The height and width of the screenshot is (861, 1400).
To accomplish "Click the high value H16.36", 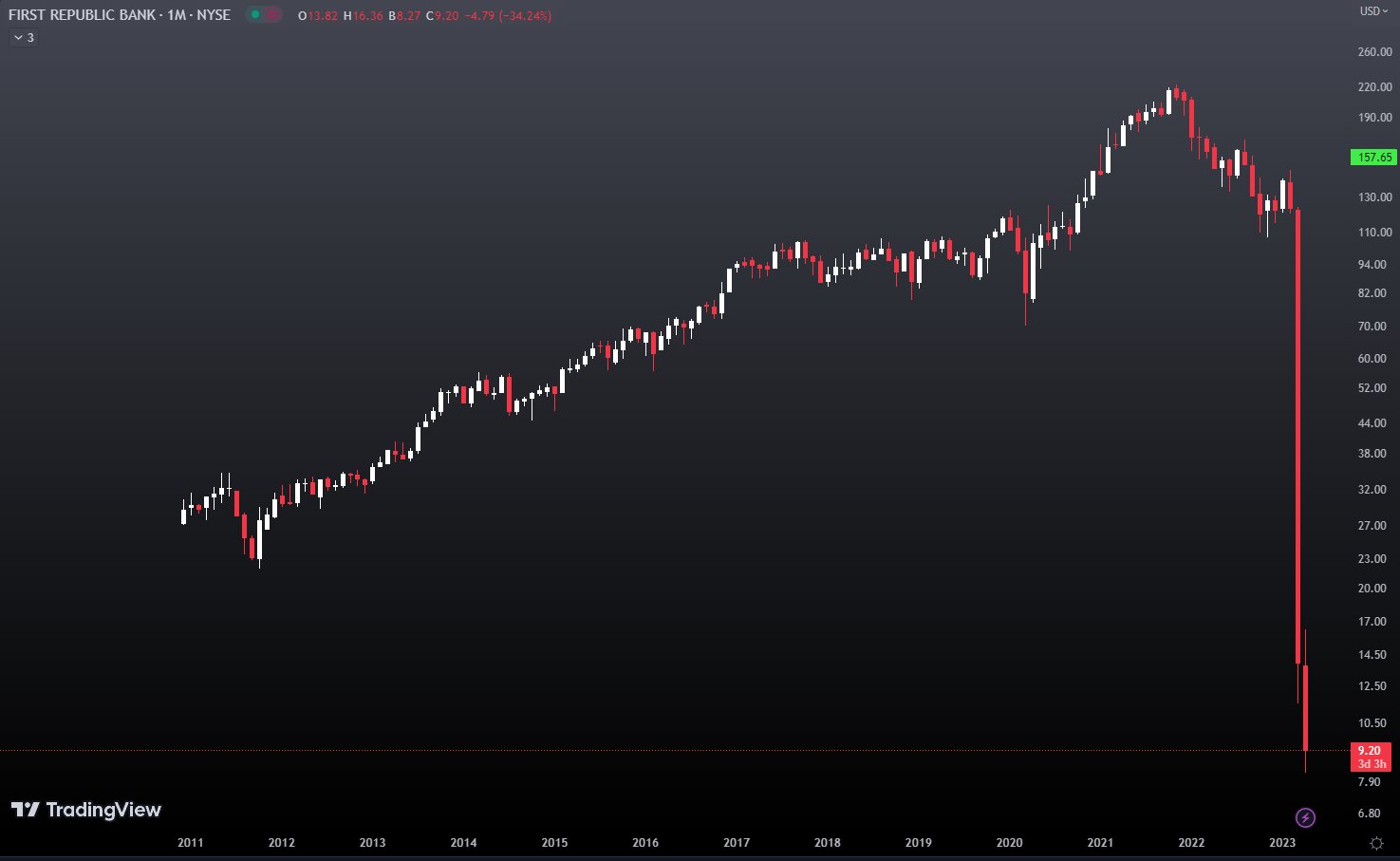I will point(364,16).
